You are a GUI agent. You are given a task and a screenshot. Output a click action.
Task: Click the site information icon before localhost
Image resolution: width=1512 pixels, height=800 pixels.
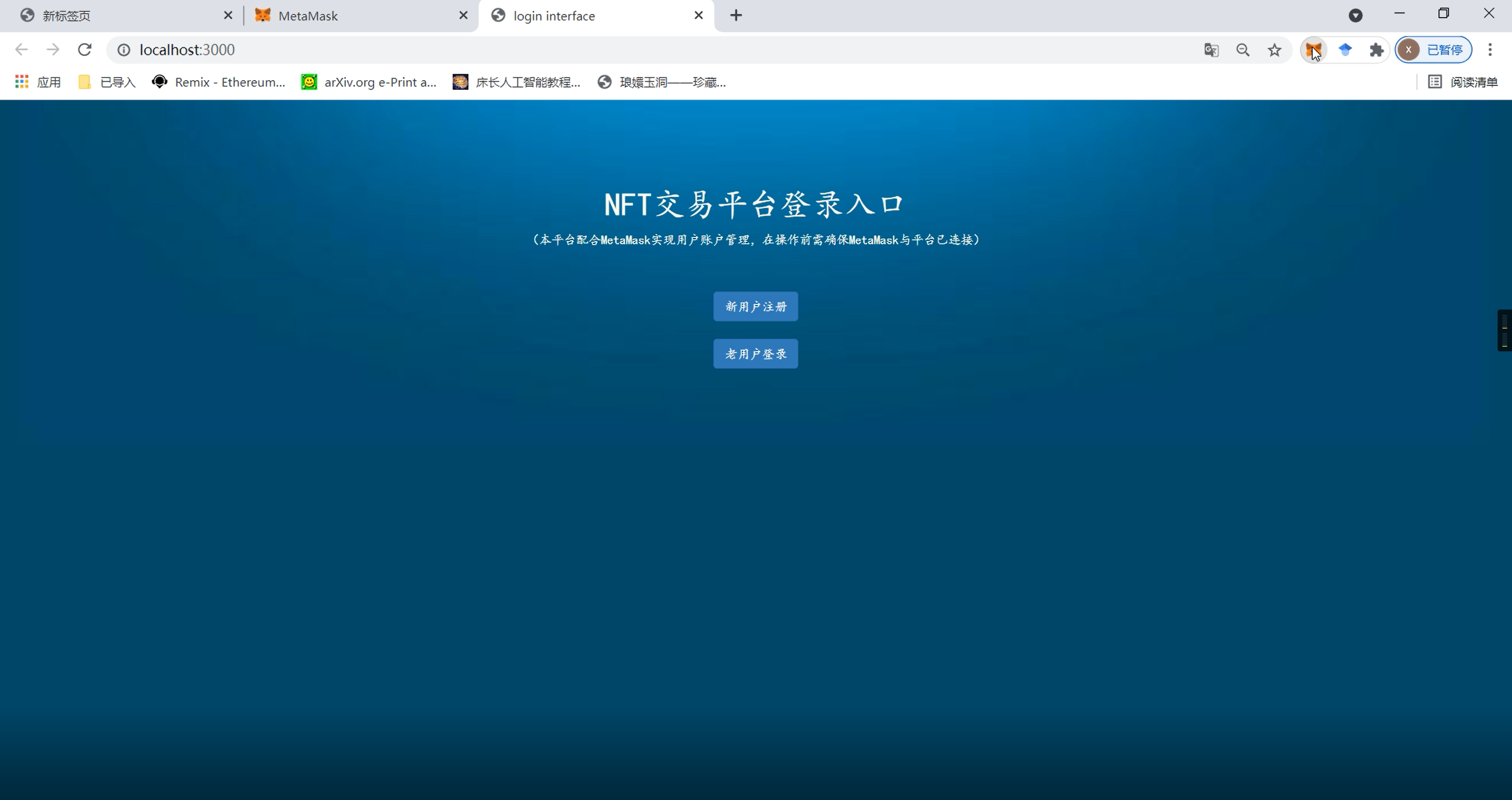click(124, 50)
